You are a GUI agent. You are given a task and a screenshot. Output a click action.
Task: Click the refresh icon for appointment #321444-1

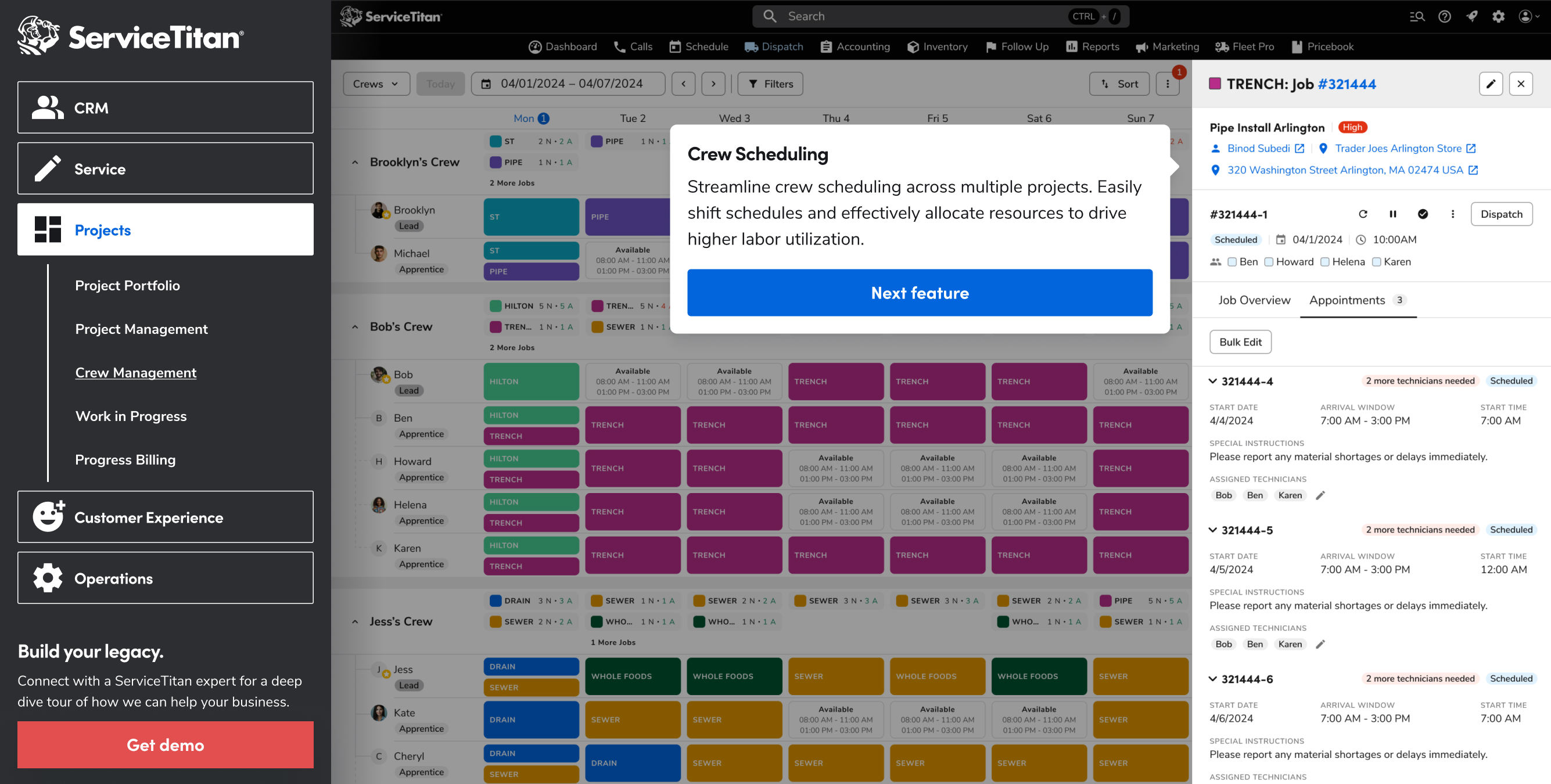coord(1363,214)
